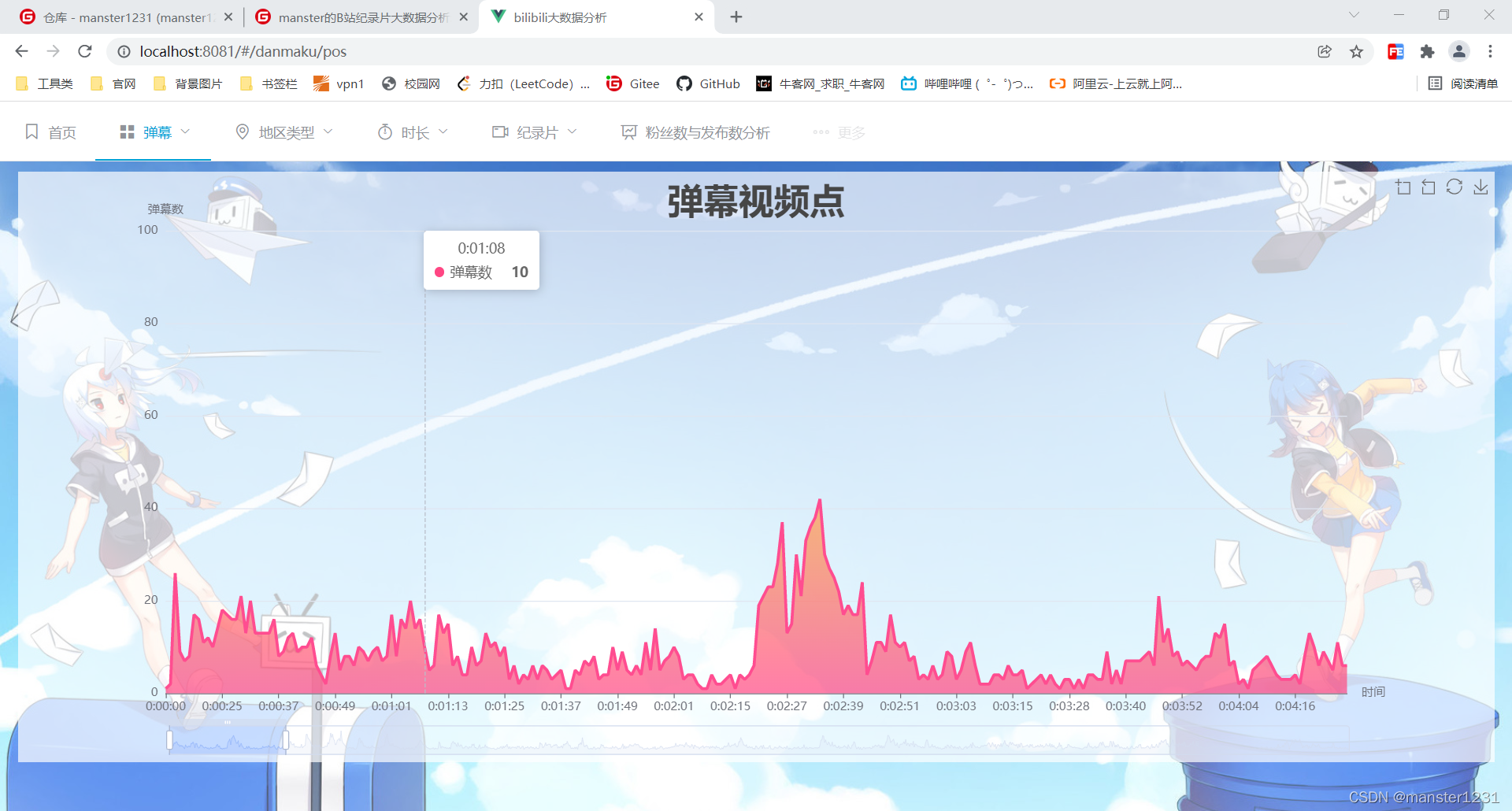Click the 0:04:16 x-axis label
Viewport: 1512px width, 811px height.
(1295, 706)
